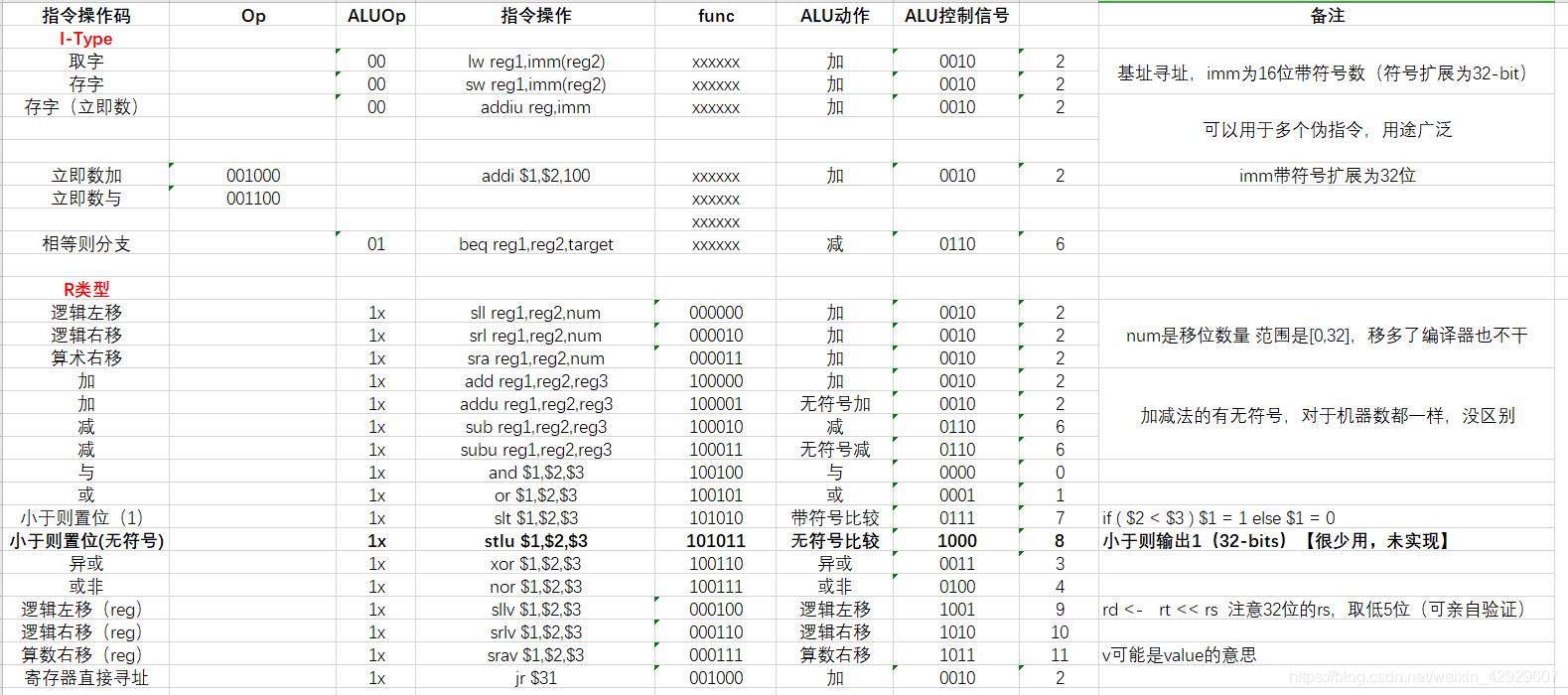The height and width of the screenshot is (695, 1568).
Task: Select the 无符号减 cell
Action: click(835, 450)
